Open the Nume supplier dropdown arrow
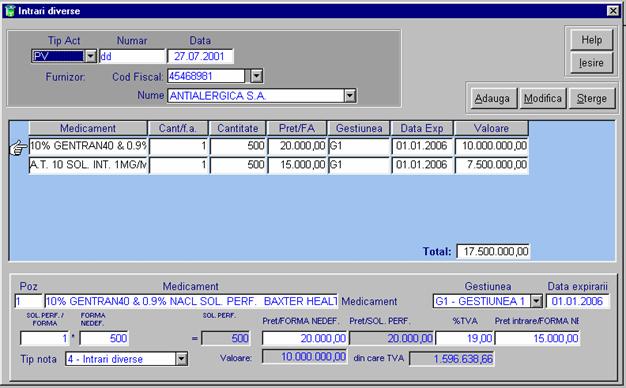The width and height of the screenshot is (626, 388). pyautogui.click(x=350, y=95)
